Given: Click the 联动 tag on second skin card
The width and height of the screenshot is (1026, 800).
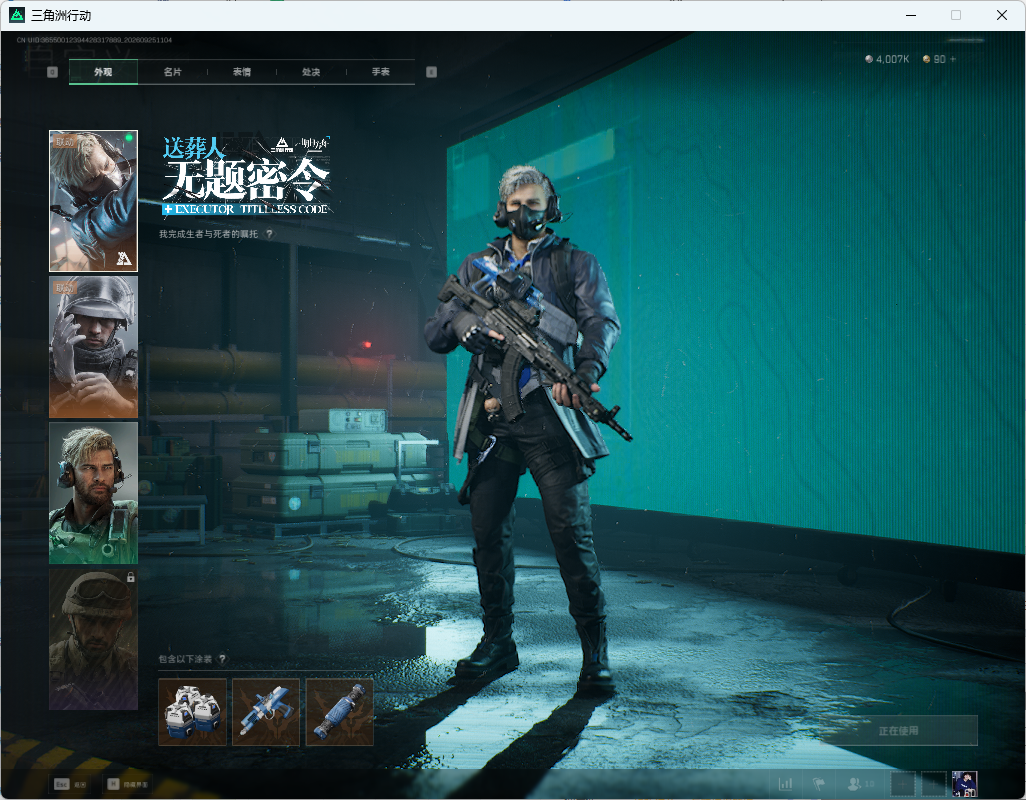Looking at the screenshot, I should (65, 288).
